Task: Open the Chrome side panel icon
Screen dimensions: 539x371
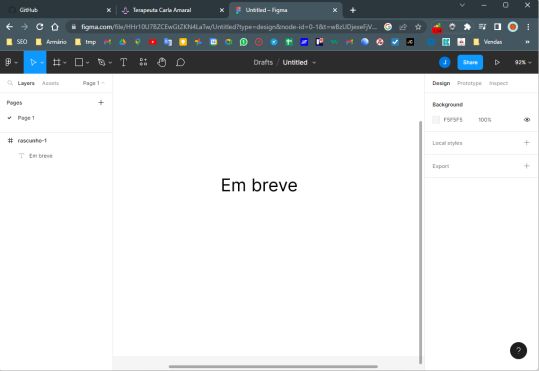Action: 497,27
